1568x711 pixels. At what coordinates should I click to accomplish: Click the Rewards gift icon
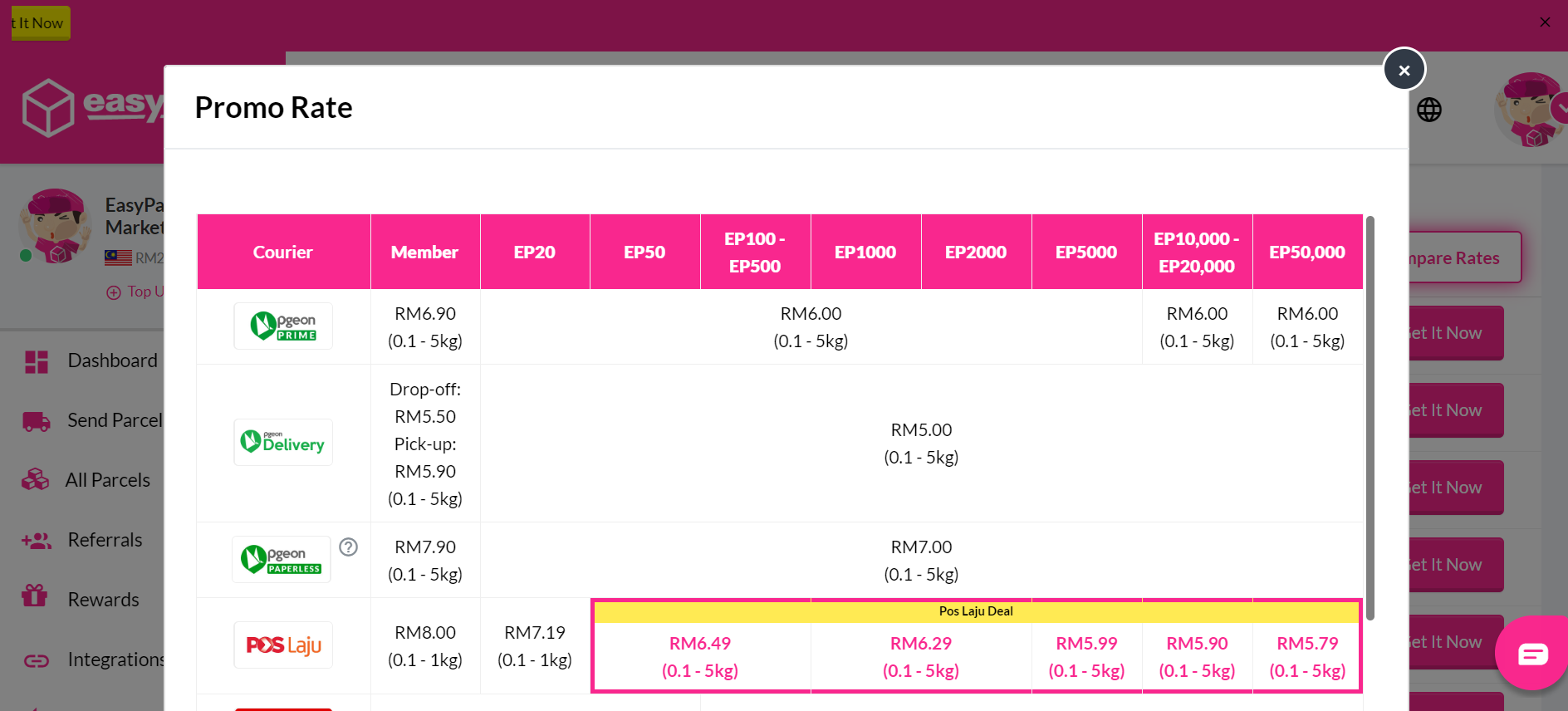(35, 596)
